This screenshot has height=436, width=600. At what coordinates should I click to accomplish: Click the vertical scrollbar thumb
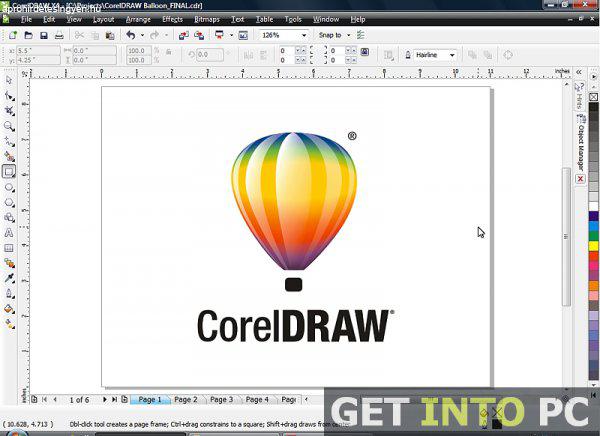[x=566, y=237]
